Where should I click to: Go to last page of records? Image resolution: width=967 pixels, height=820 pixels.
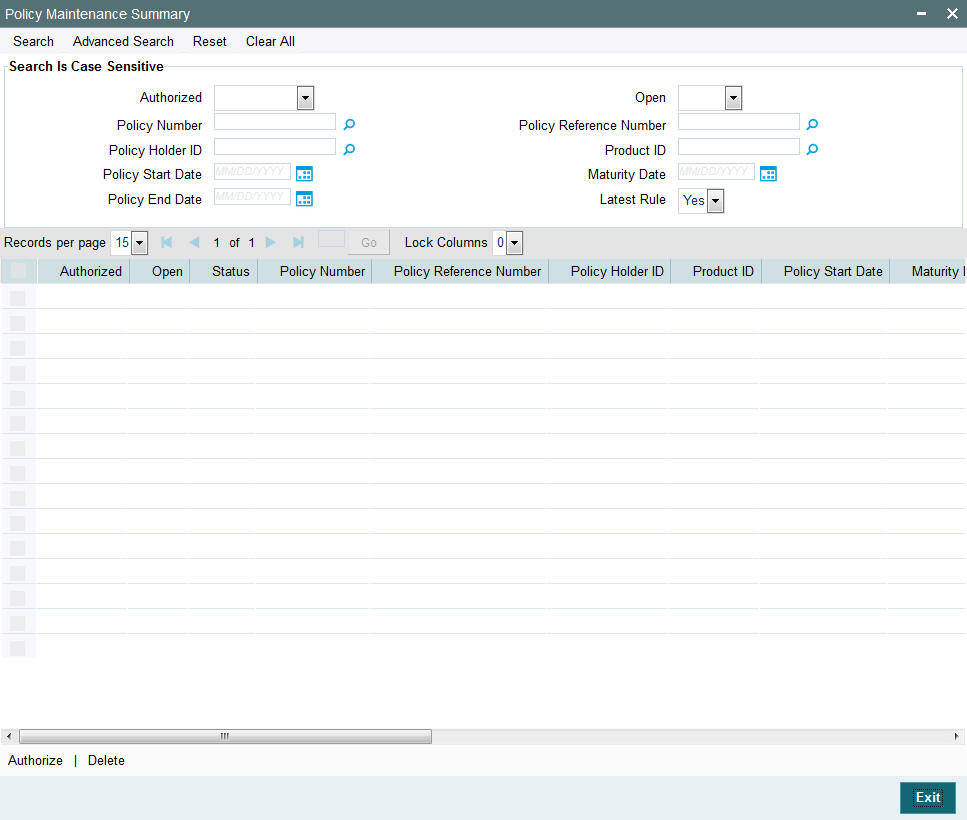click(298, 242)
